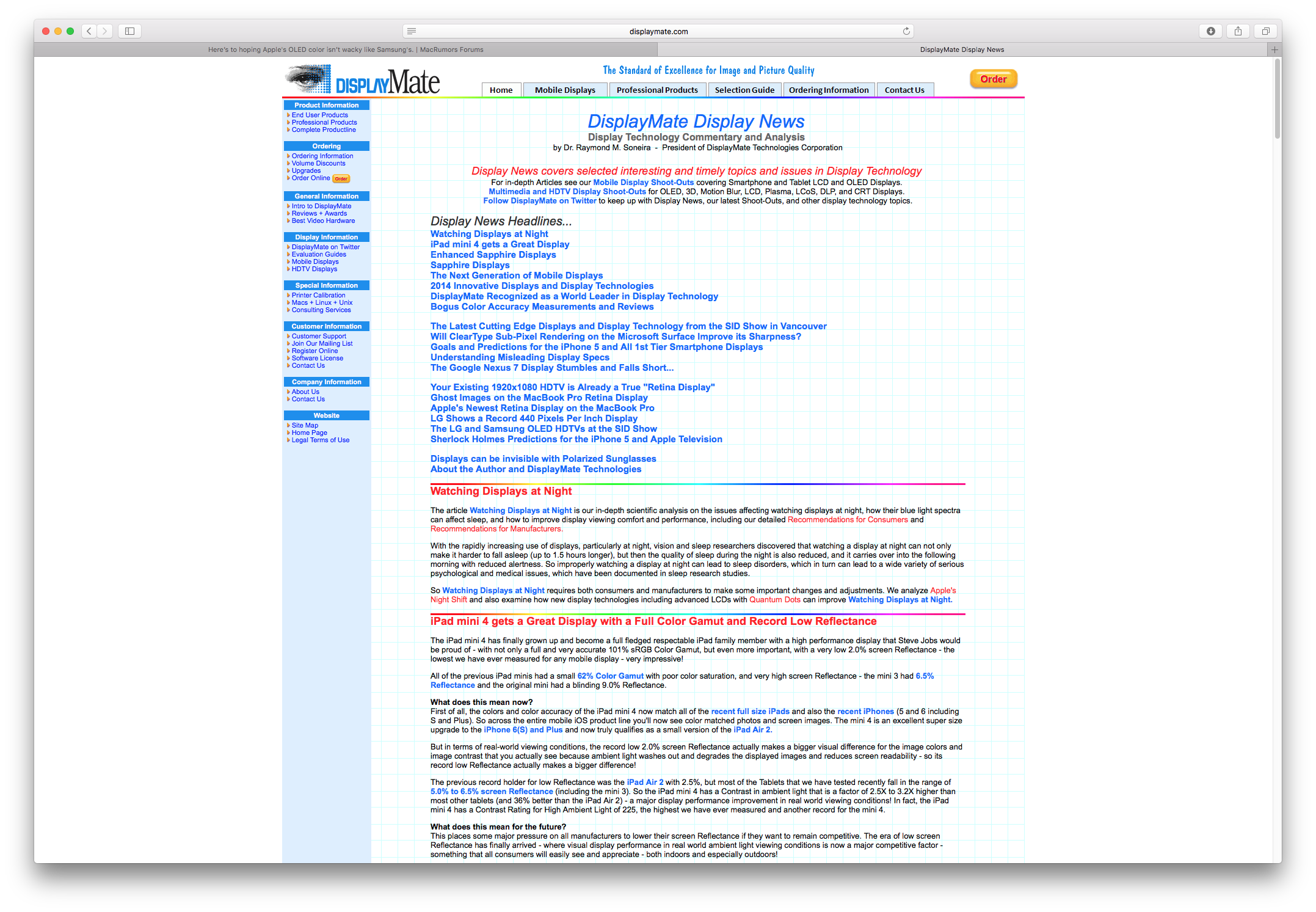Open Upgrades sidebar link

[306, 170]
